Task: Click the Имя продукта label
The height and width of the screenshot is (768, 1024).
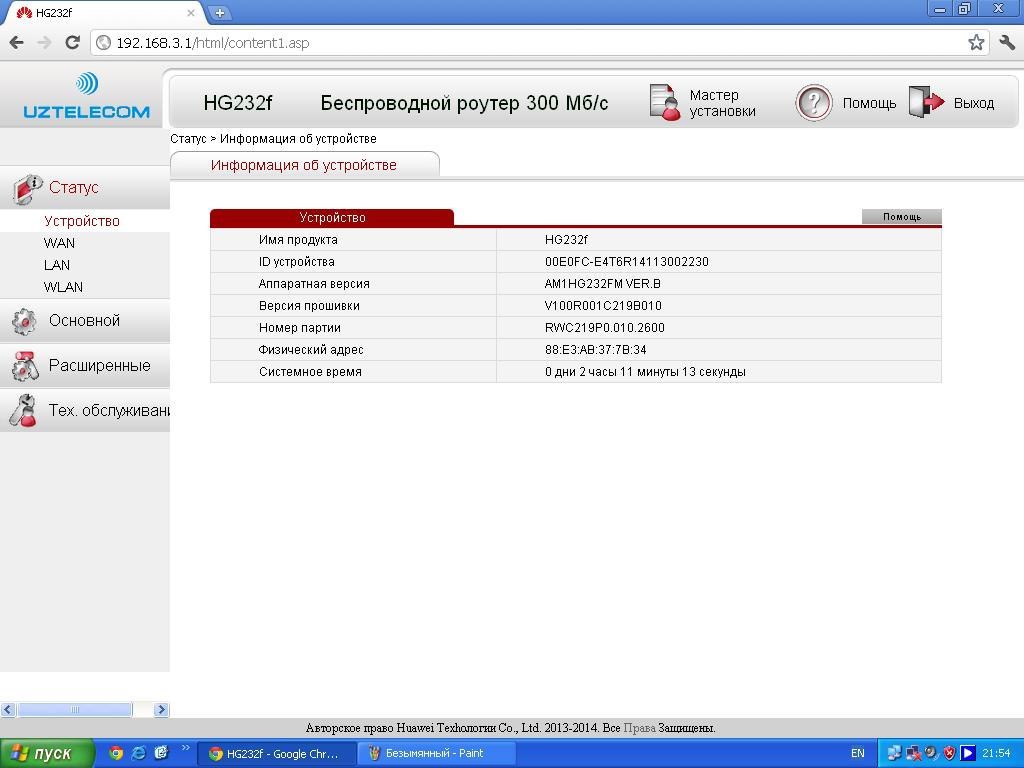Action: [x=298, y=240]
